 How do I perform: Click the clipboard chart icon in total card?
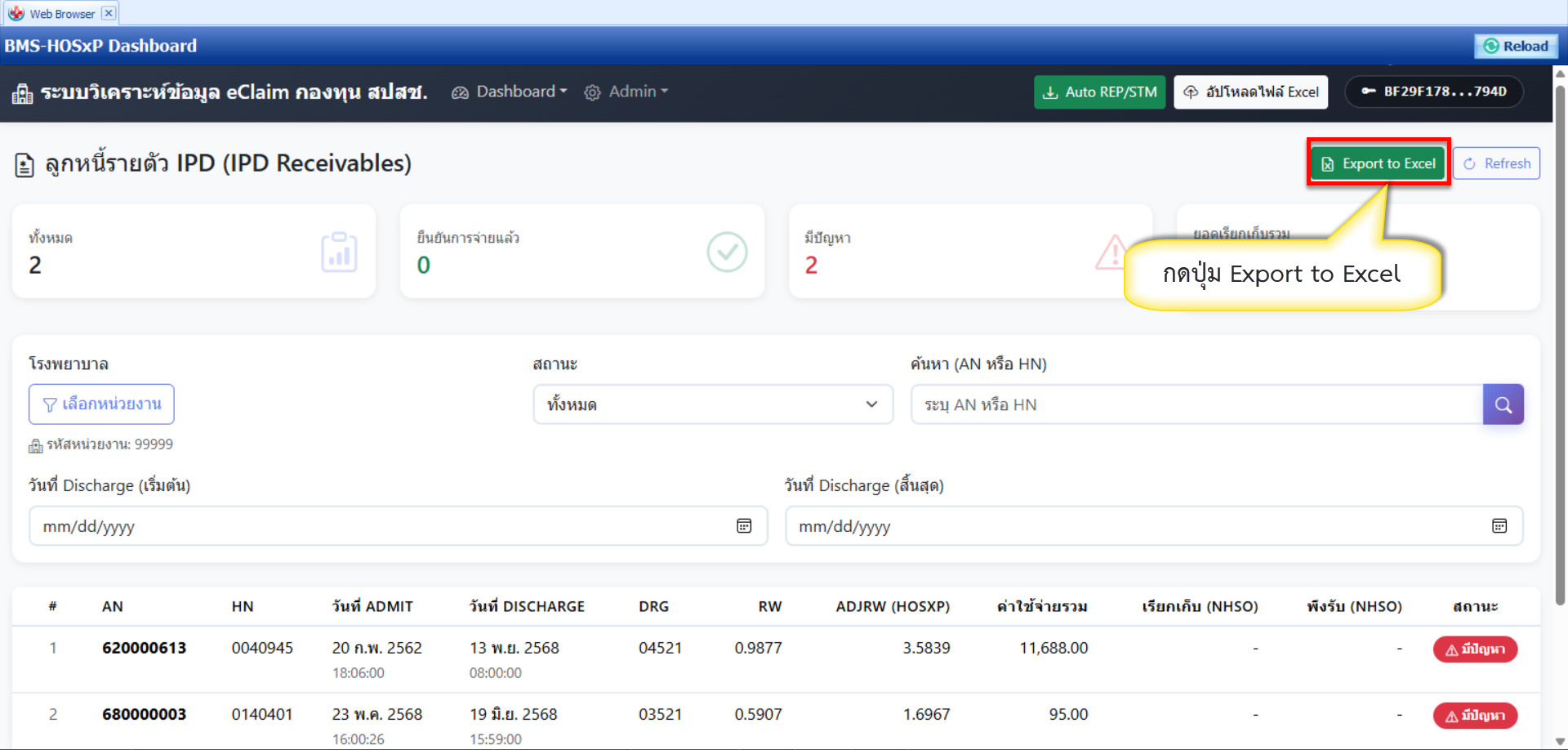(339, 252)
